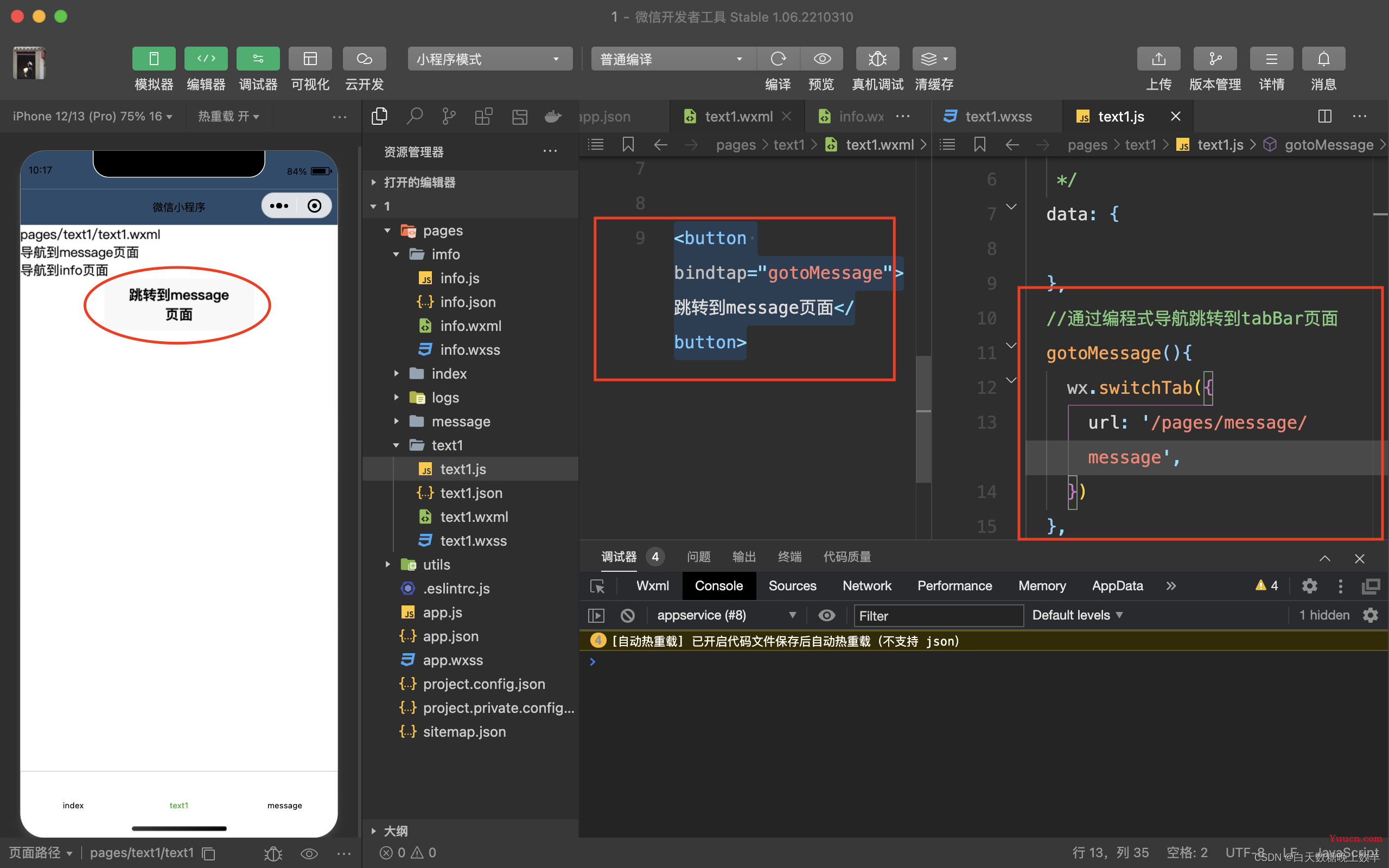Open the explorer files icon in sidebar
1389x868 pixels.
click(379, 117)
